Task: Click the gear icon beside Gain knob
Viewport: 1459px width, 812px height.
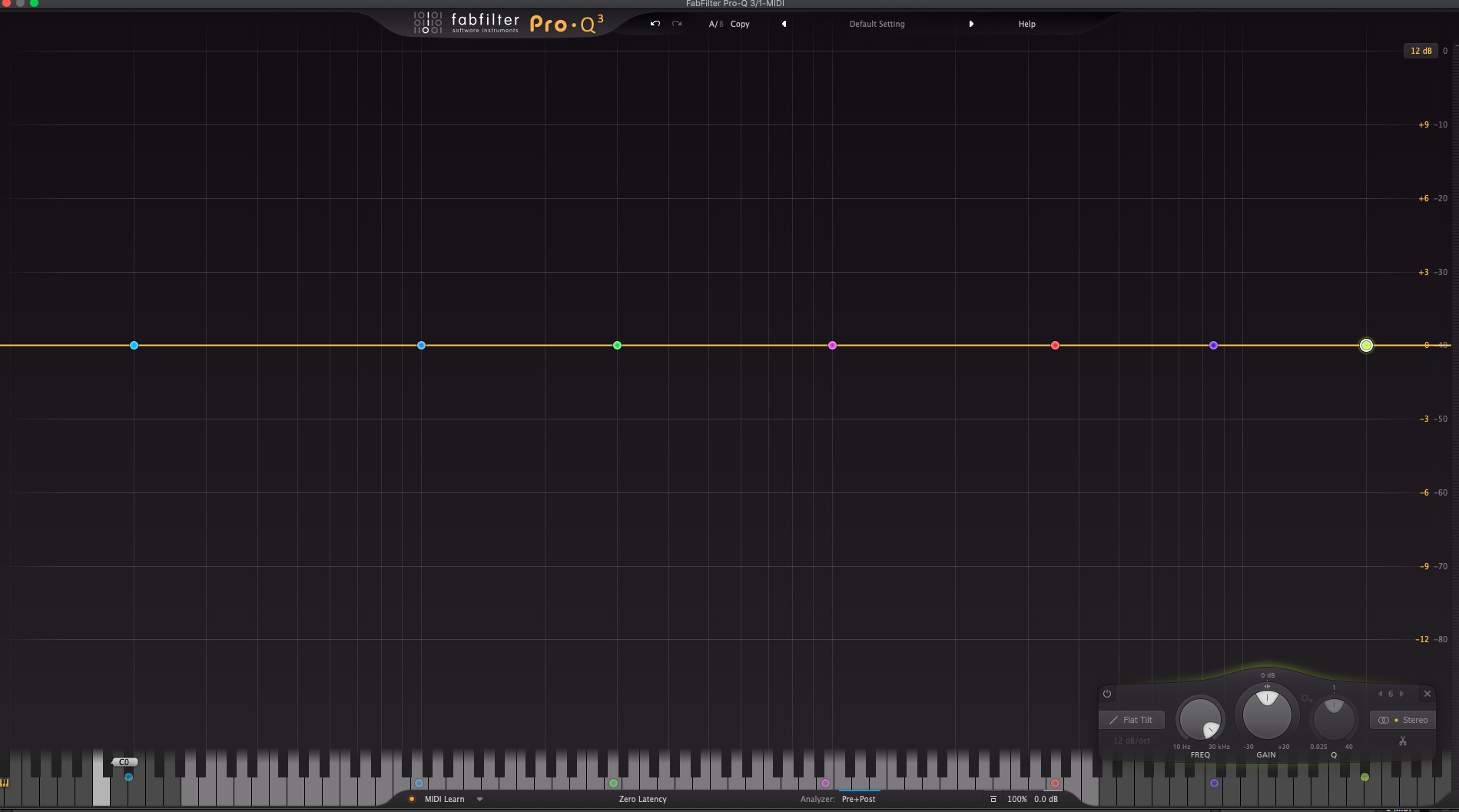Action: tap(1306, 698)
